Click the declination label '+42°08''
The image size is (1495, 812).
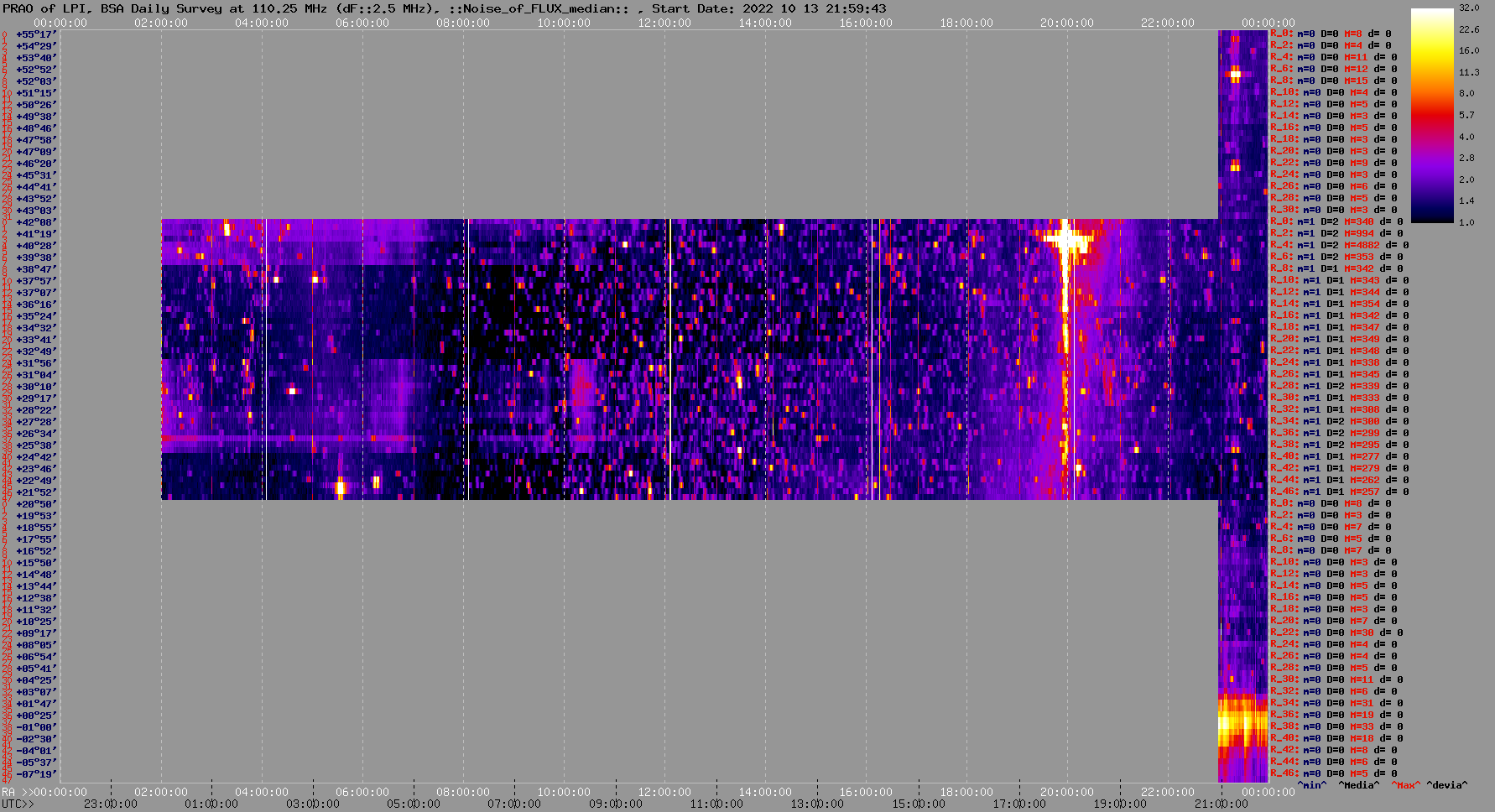(x=36, y=222)
